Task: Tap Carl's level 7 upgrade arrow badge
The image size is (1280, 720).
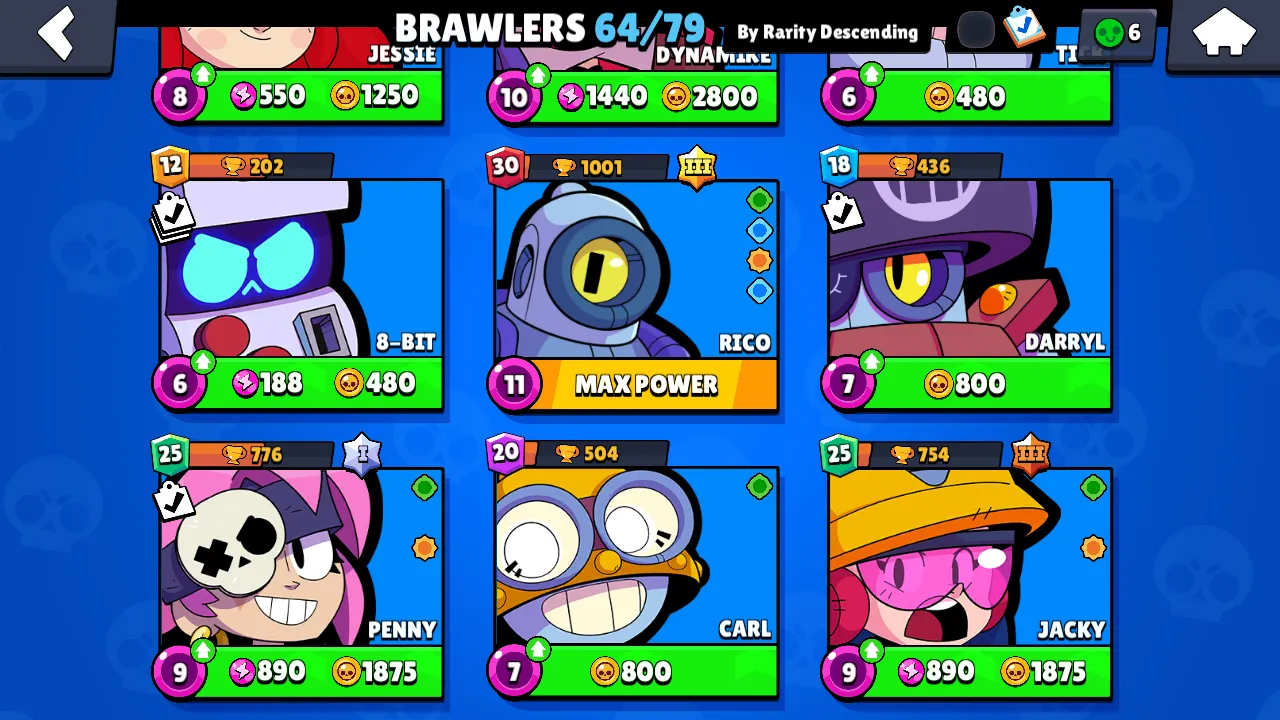Action: pos(514,668)
